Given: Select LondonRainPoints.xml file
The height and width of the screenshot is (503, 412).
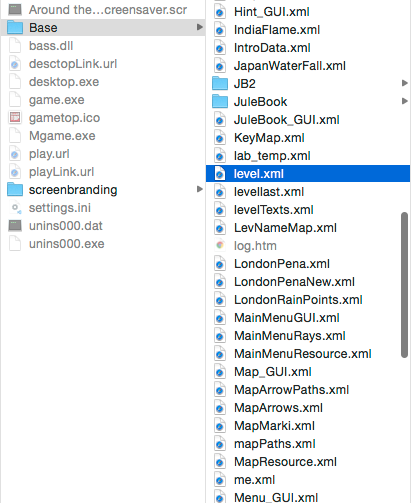Looking at the screenshot, I should coord(298,300).
